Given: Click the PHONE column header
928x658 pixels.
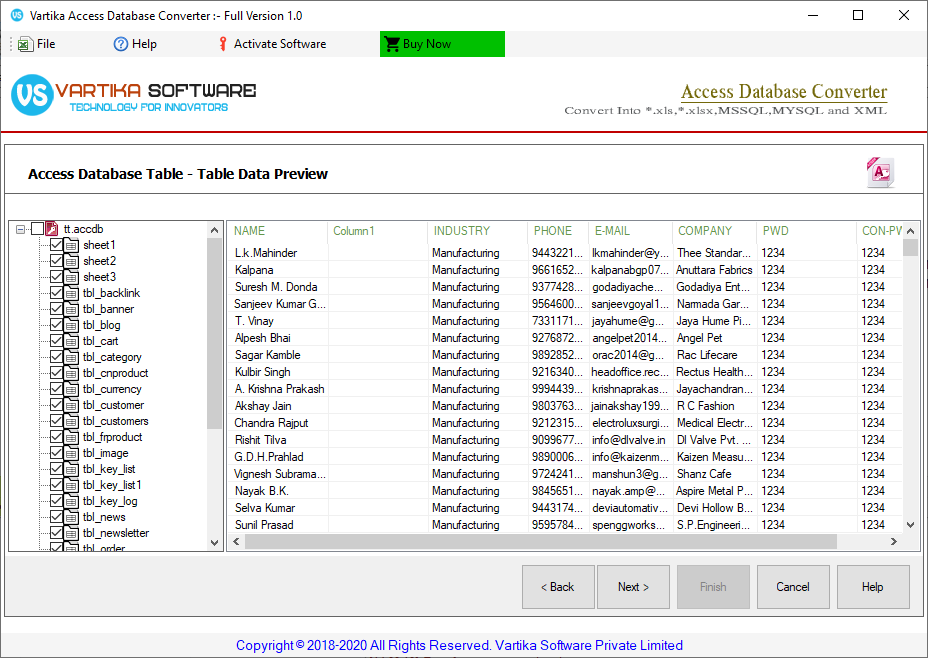Looking at the screenshot, I should [558, 231].
